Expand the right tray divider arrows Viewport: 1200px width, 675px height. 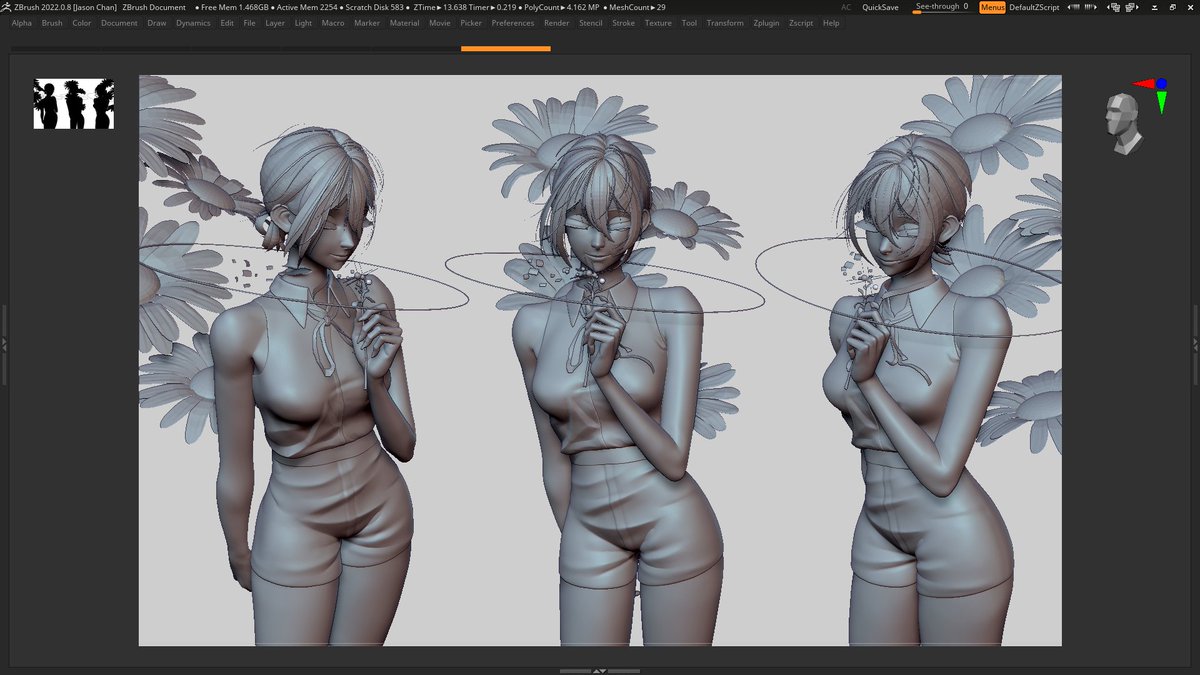[1196, 345]
